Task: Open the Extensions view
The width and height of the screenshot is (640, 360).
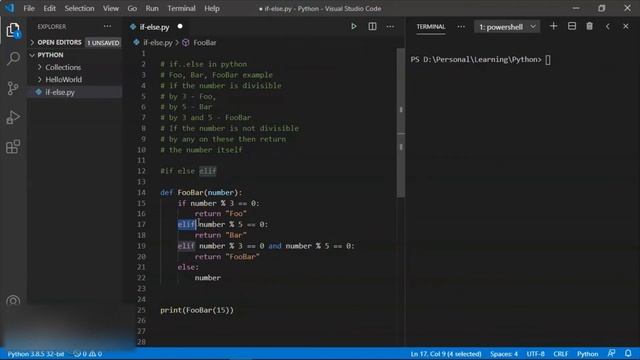Action: (13, 147)
